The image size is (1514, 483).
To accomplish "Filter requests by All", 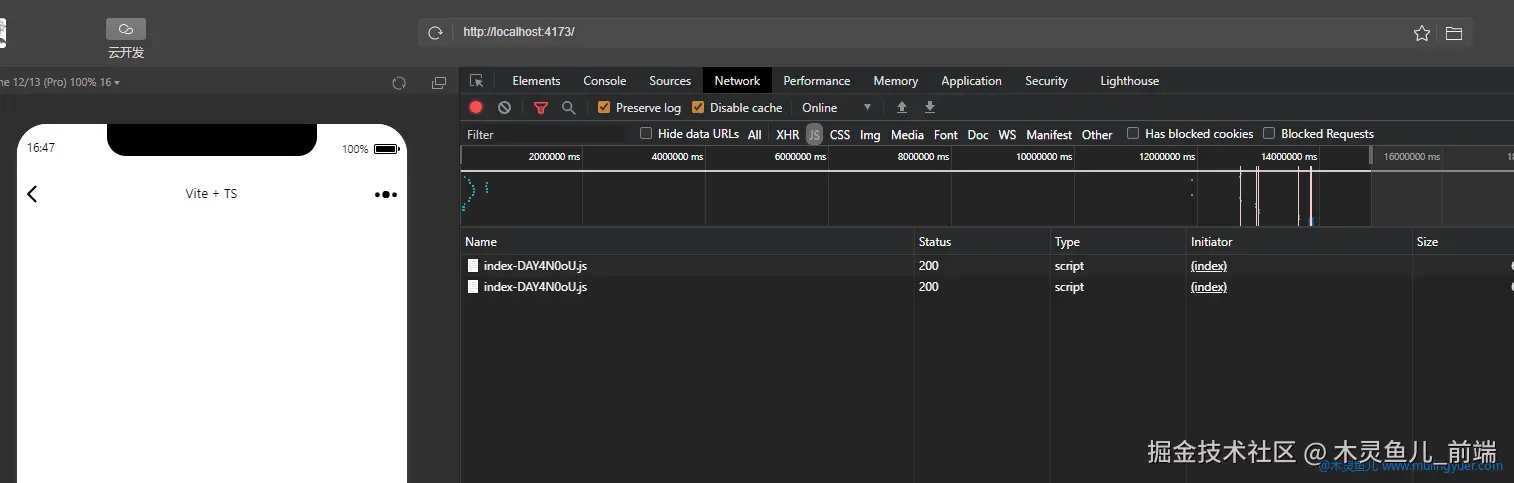I will pos(754,134).
